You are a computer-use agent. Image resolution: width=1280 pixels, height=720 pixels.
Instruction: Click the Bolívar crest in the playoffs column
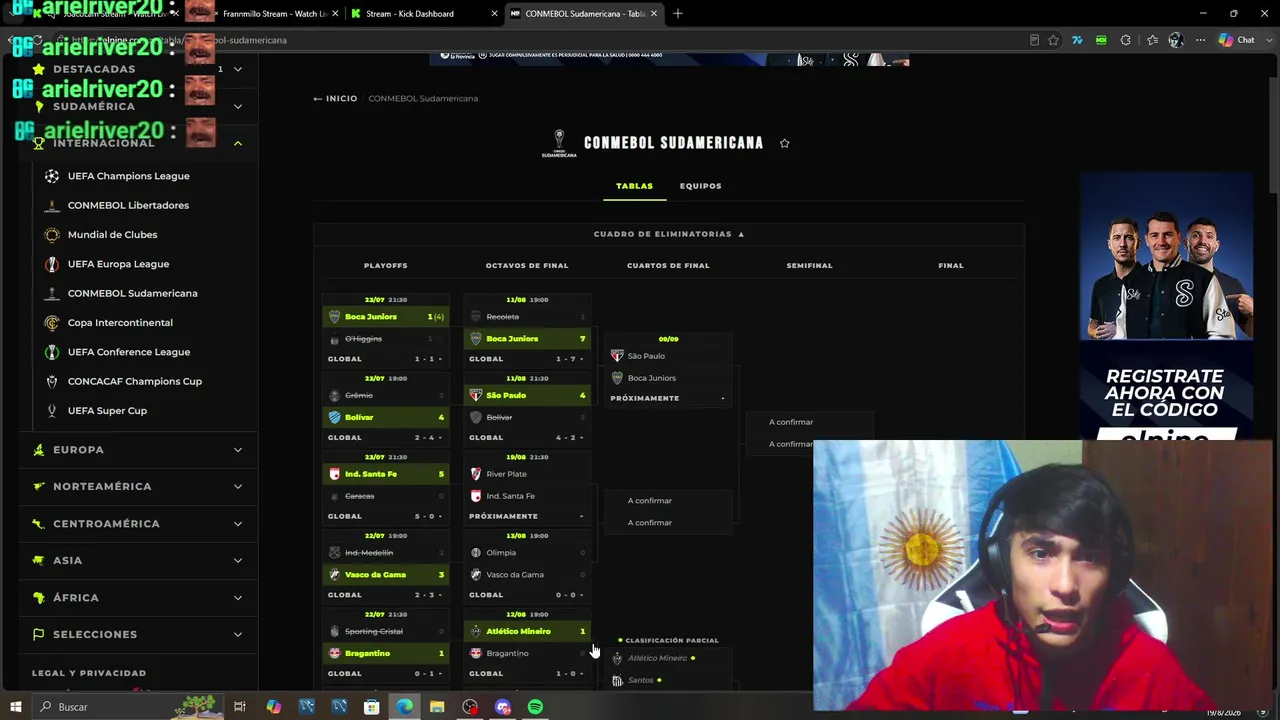pos(335,417)
